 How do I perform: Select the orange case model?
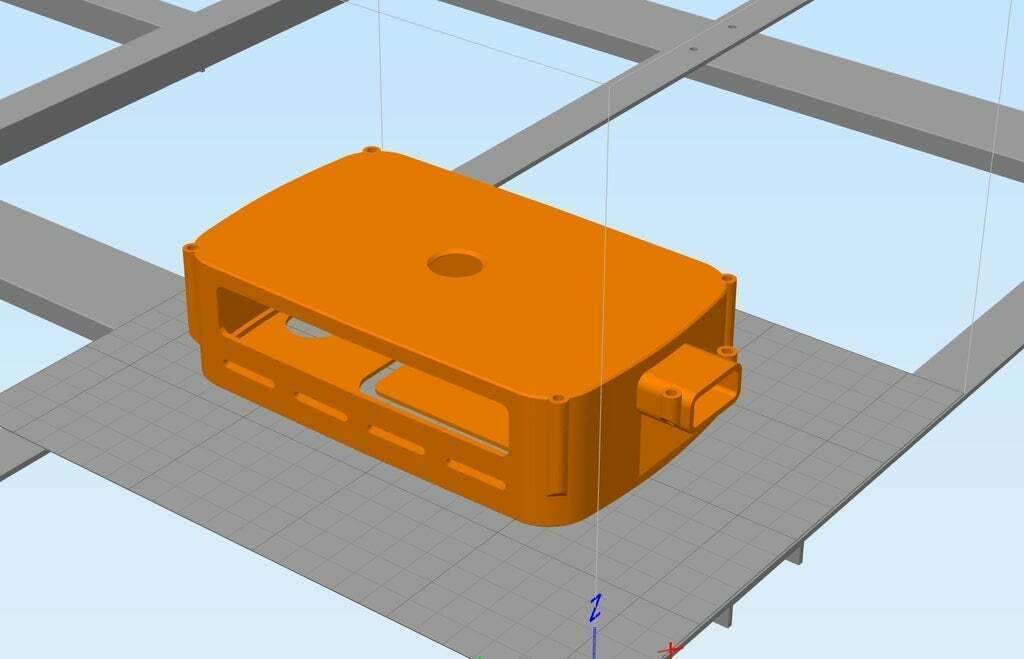point(450,300)
